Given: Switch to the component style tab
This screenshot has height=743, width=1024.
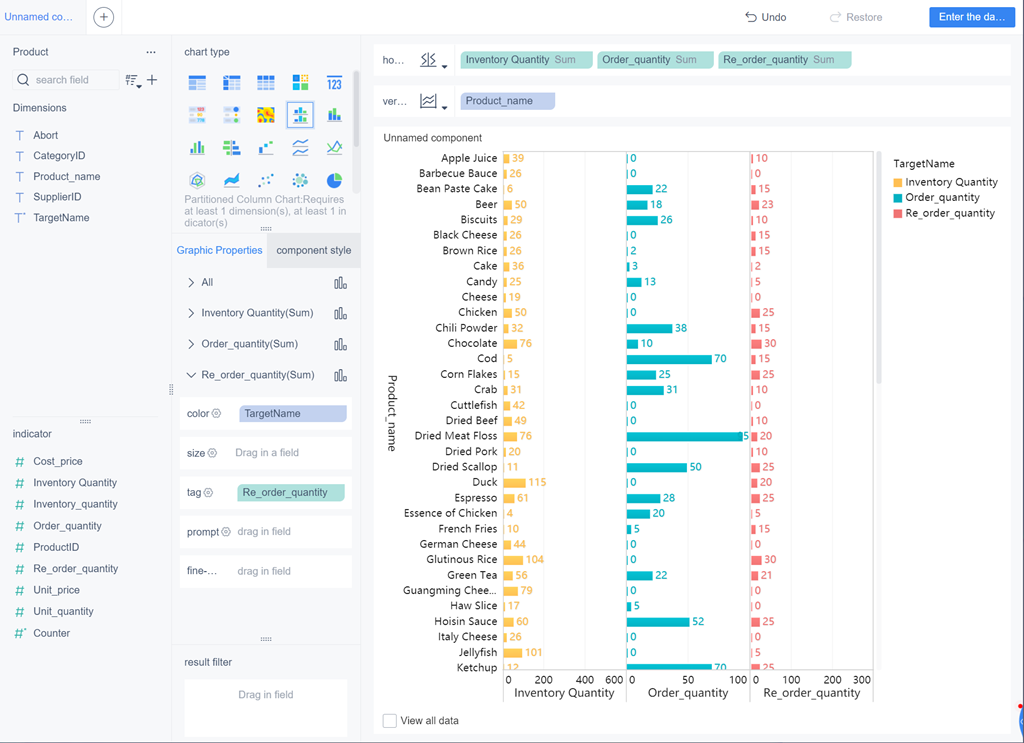Looking at the screenshot, I should click(313, 250).
